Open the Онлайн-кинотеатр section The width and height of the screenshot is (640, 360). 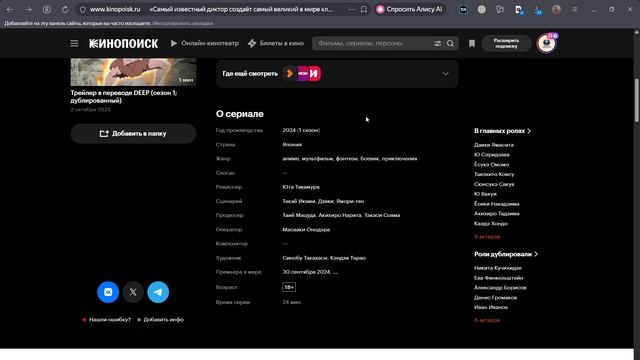click(x=204, y=43)
